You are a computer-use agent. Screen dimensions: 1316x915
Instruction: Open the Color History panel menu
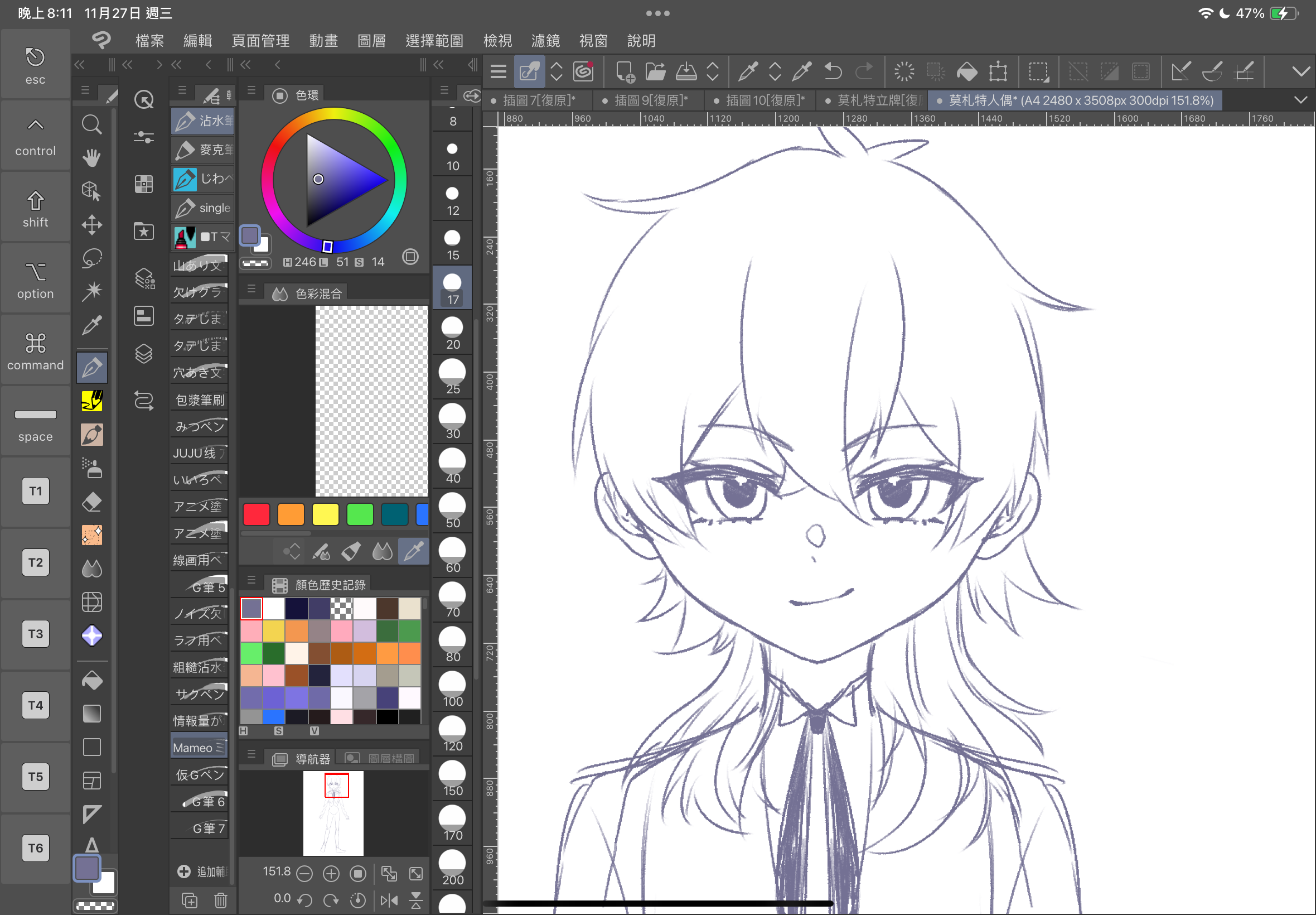(251, 580)
